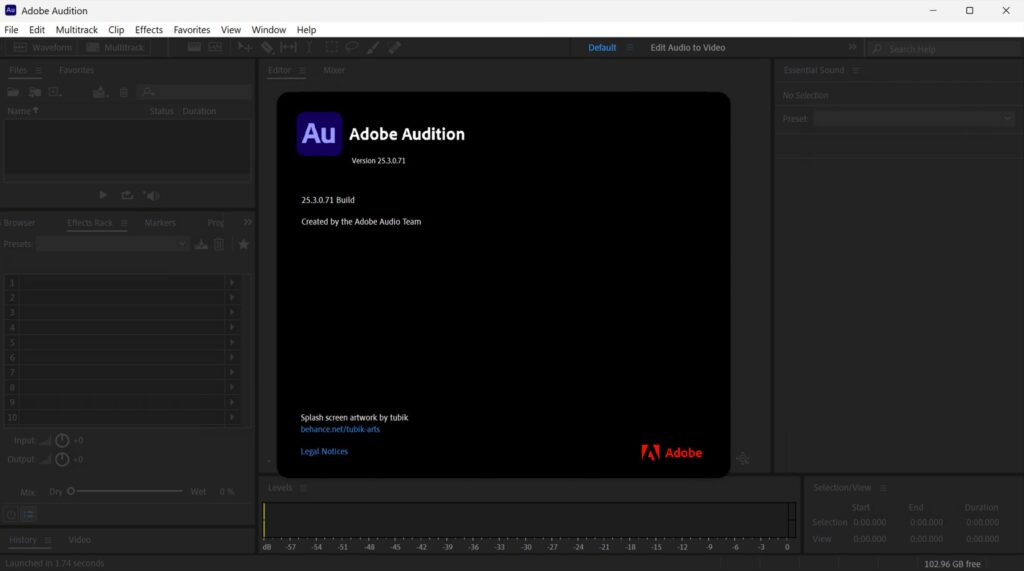Switch to the Effects Rack tab

coord(90,223)
